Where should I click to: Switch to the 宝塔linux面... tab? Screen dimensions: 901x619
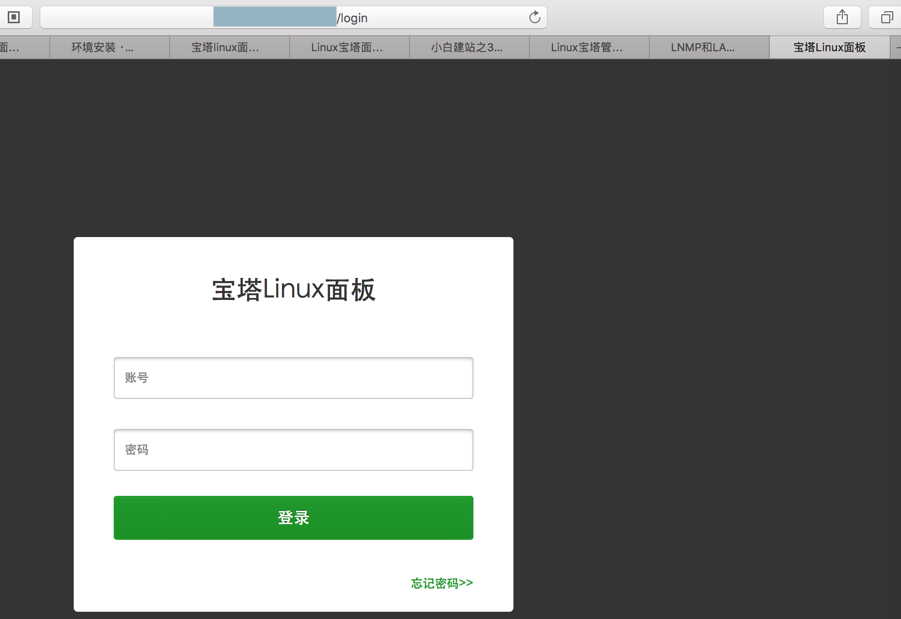[x=229, y=47]
